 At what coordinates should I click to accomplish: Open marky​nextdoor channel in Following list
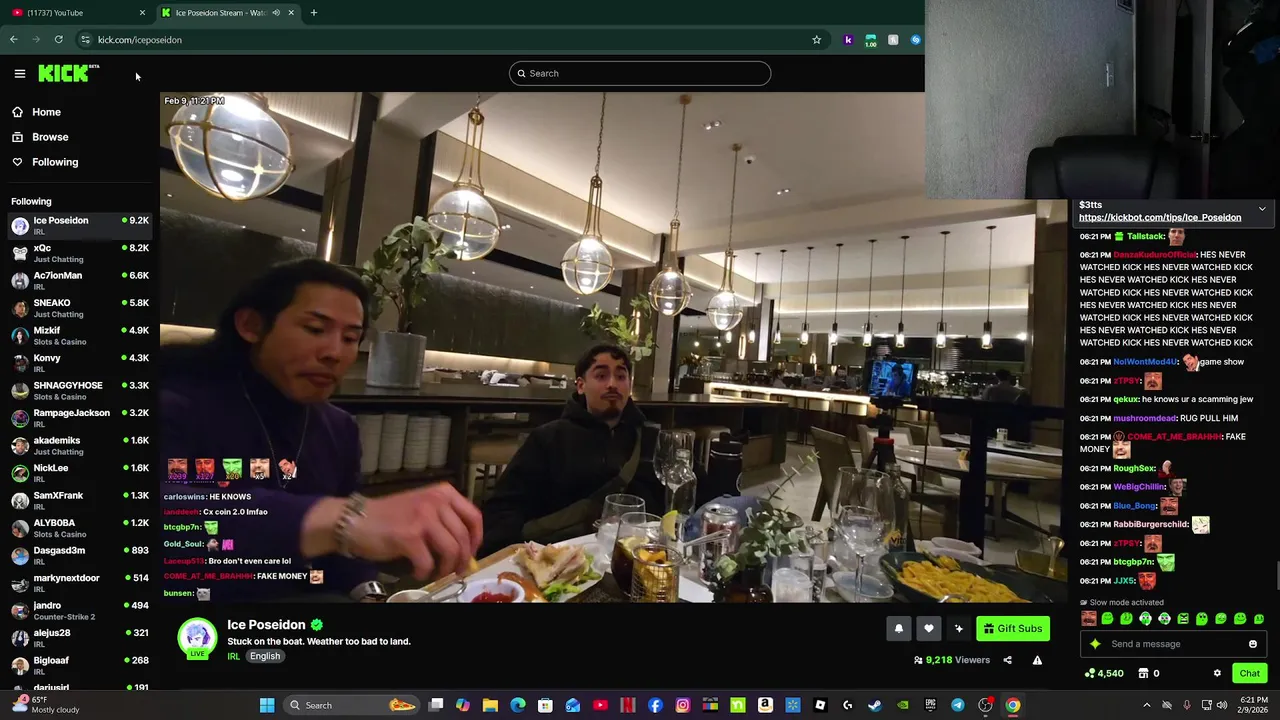(80, 583)
